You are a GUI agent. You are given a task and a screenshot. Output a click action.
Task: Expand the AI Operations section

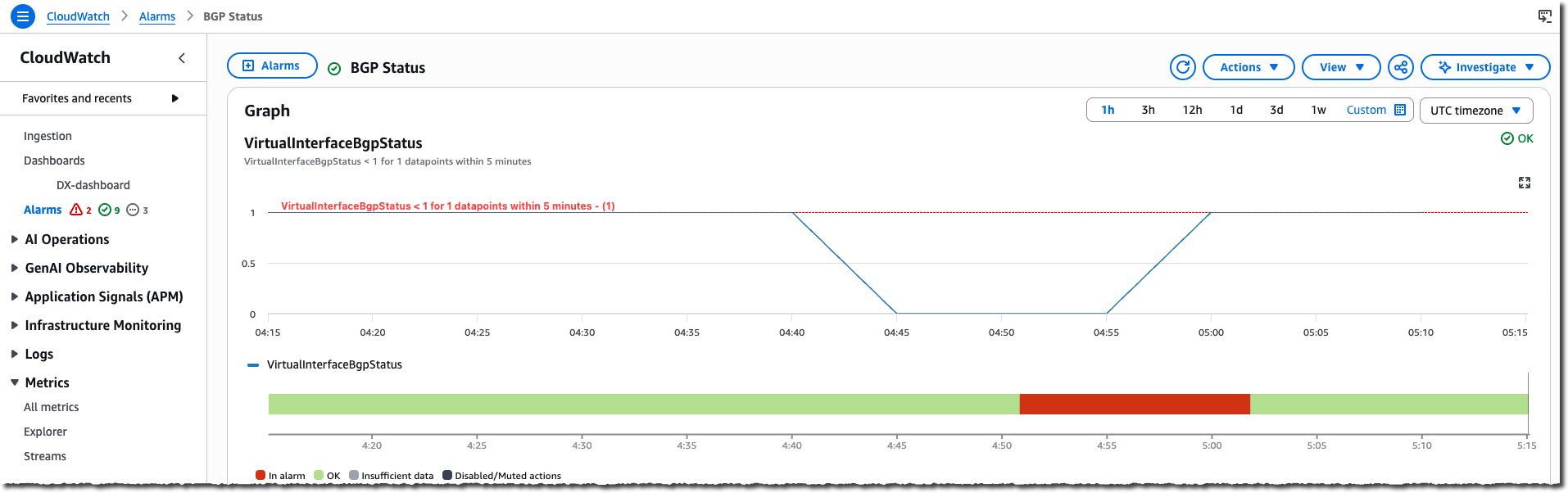pos(15,239)
